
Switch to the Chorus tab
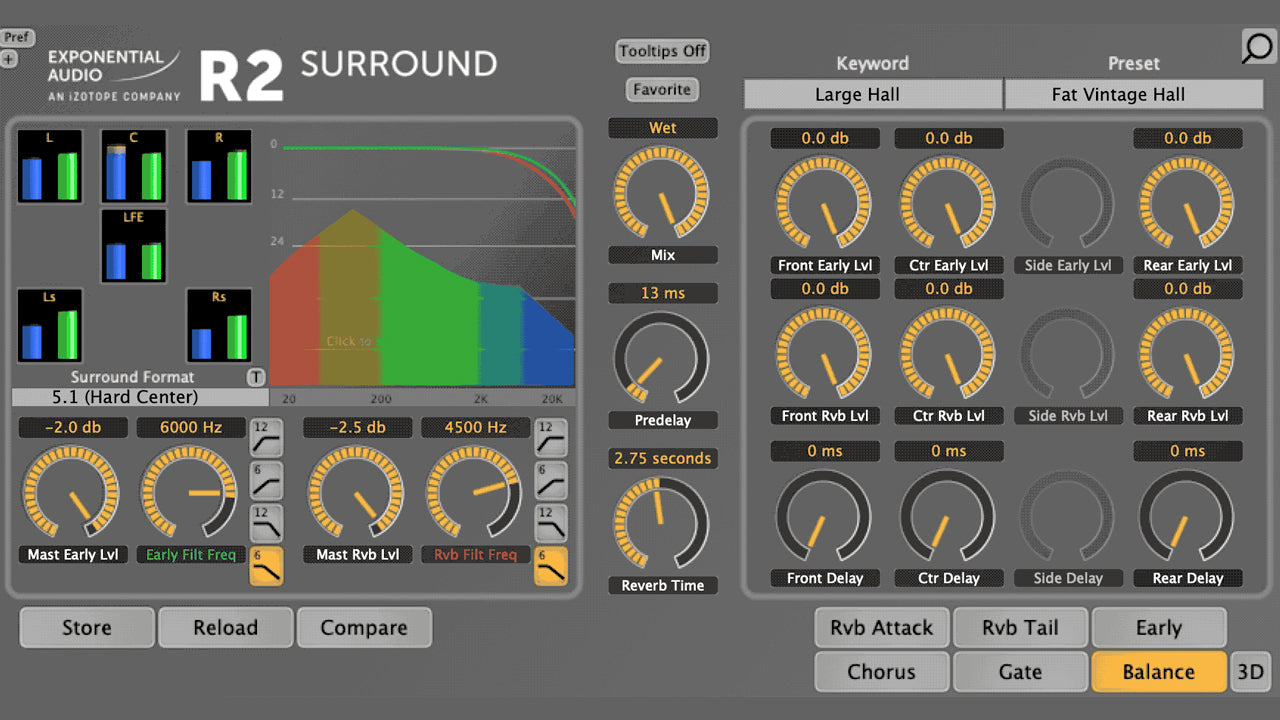pyautogui.click(x=881, y=672)
